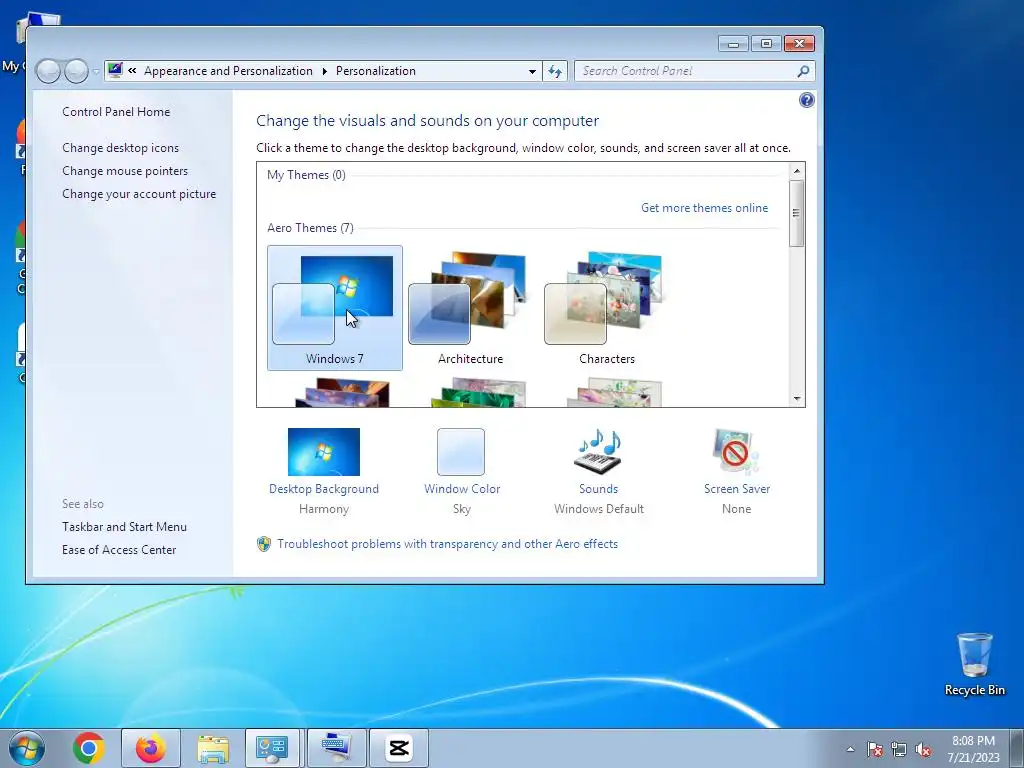Click Change desktop icons link

click(x=120, y=148)
